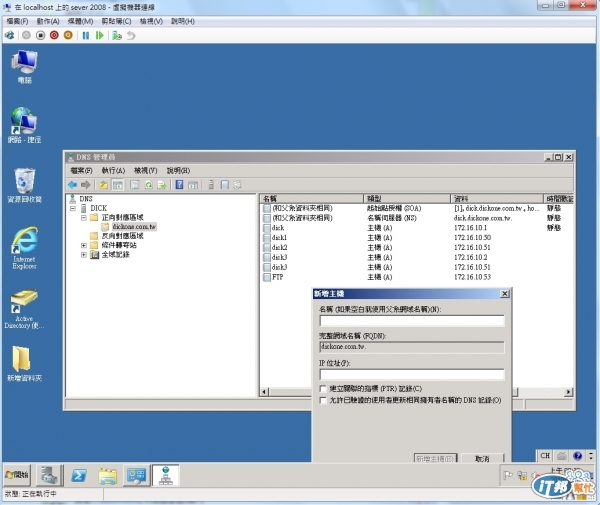Viewport: 600px width, 505px height.
Task: Click the New Server icon in DNS toolbar
Action: pyautogui.click(x=211, y=185)
